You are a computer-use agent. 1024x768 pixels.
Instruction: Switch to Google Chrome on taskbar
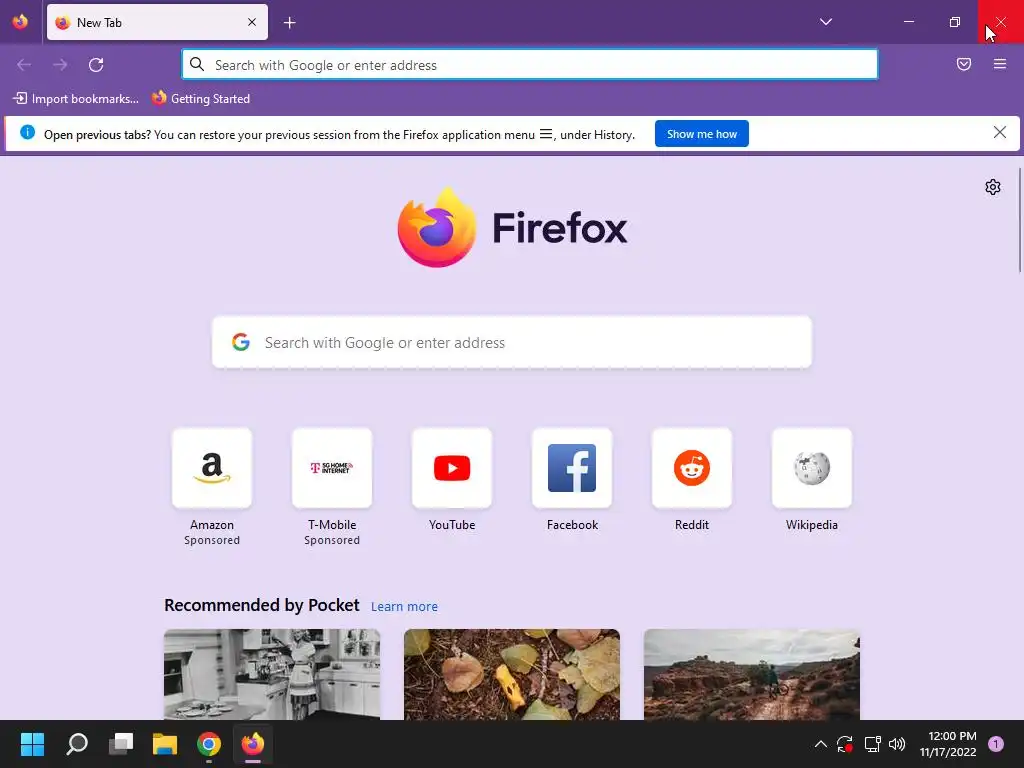click(209, 744)
